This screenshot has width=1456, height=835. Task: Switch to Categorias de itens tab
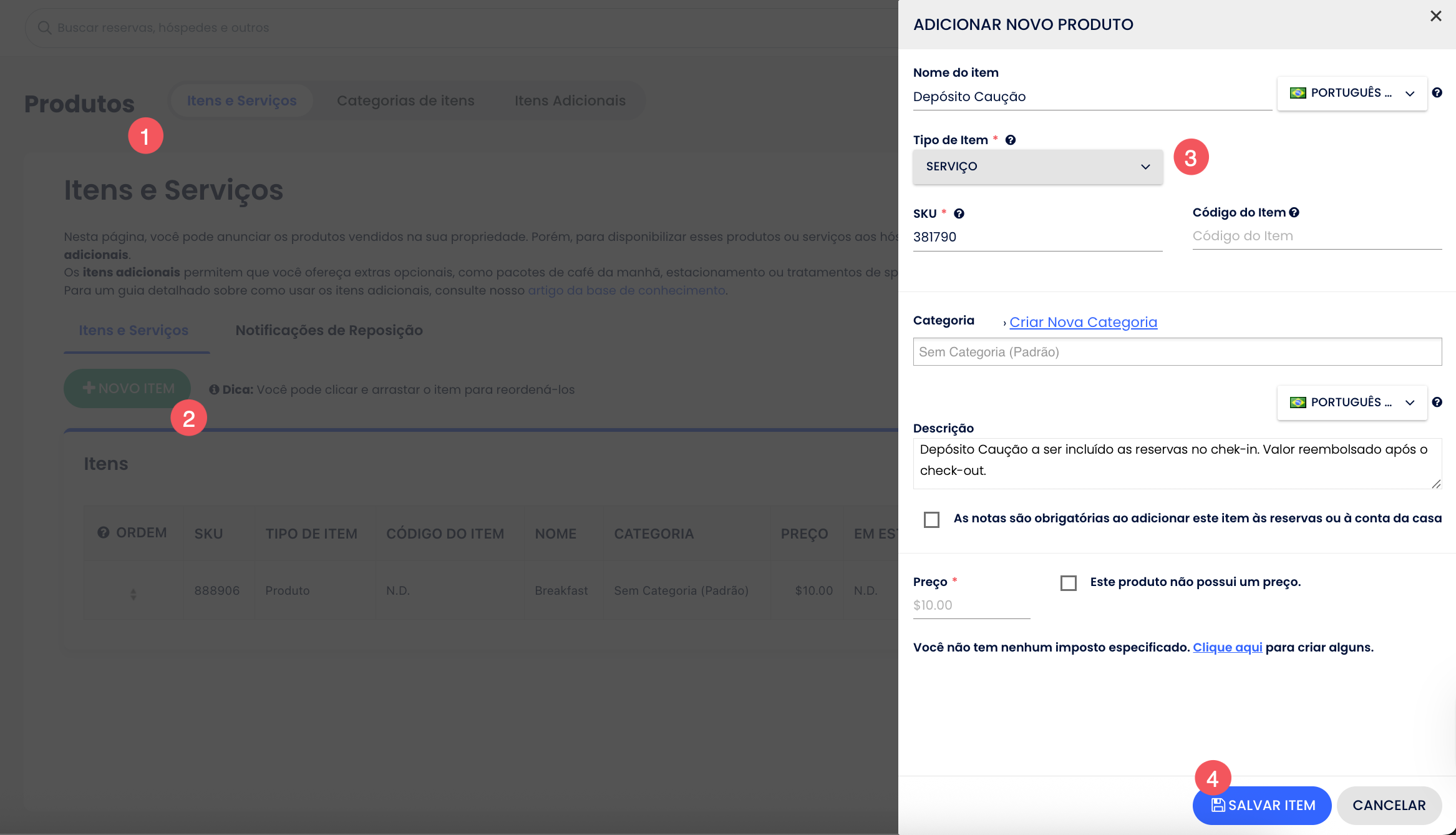pos(405,101)
